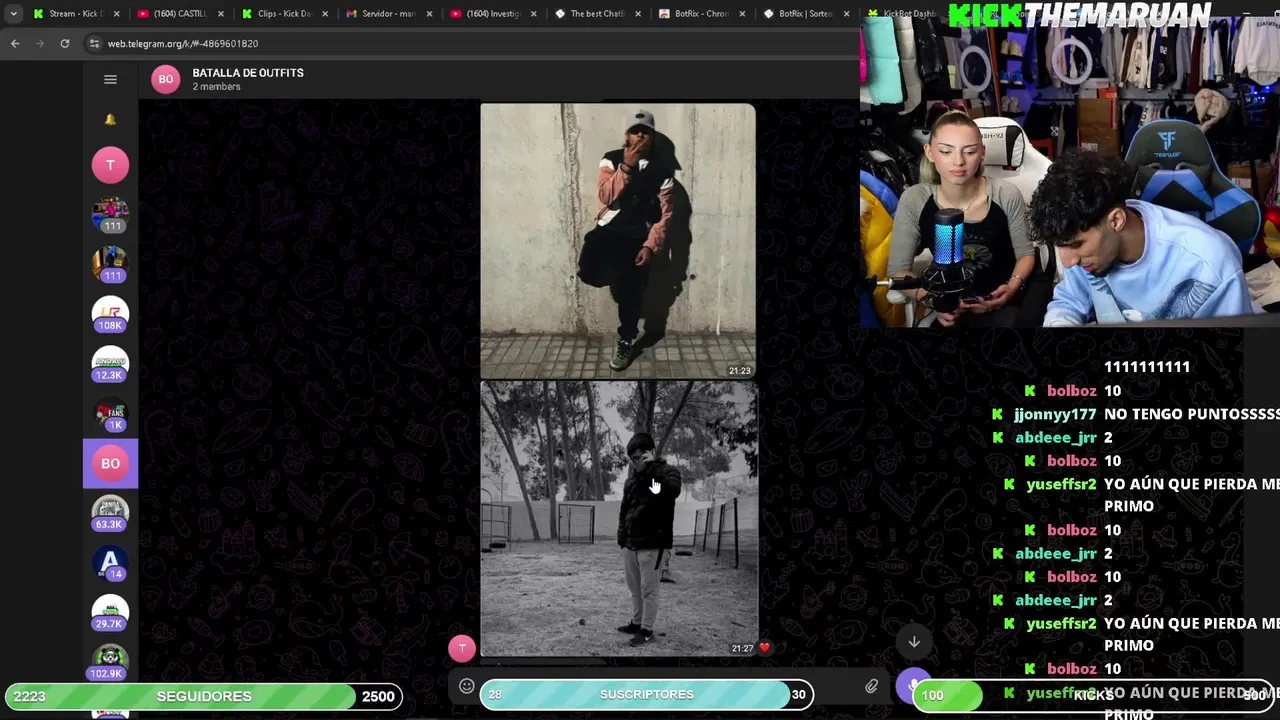Viewport: 1280px width, 720px height.
Task: Go back with browser back arrow
Action: click(x=15, y=44)
